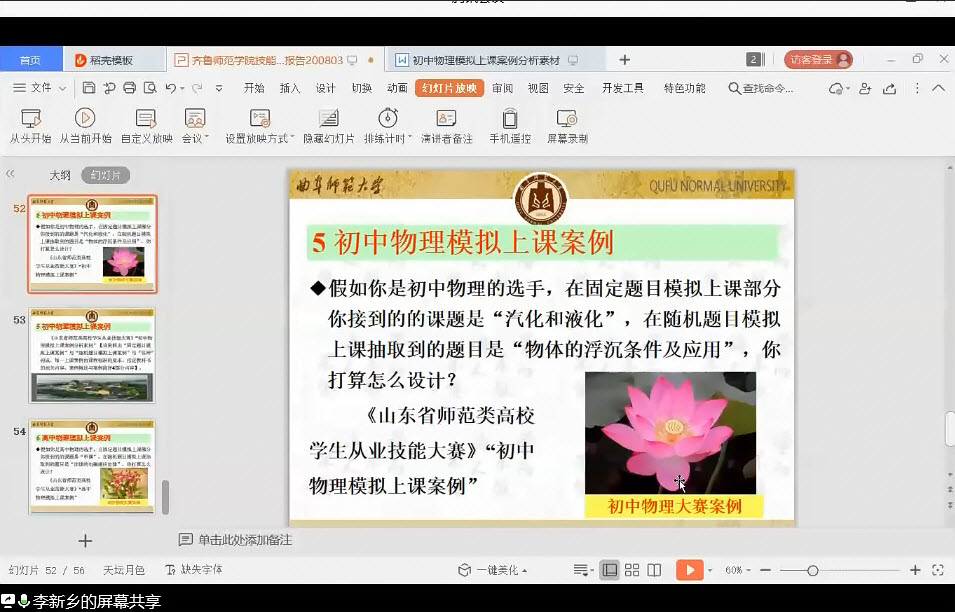The width and height of the screenshot is (955, 612).
Task: Switch panel to 大纲 outline view
Action: pyautogui.click(x=60, y=175)
